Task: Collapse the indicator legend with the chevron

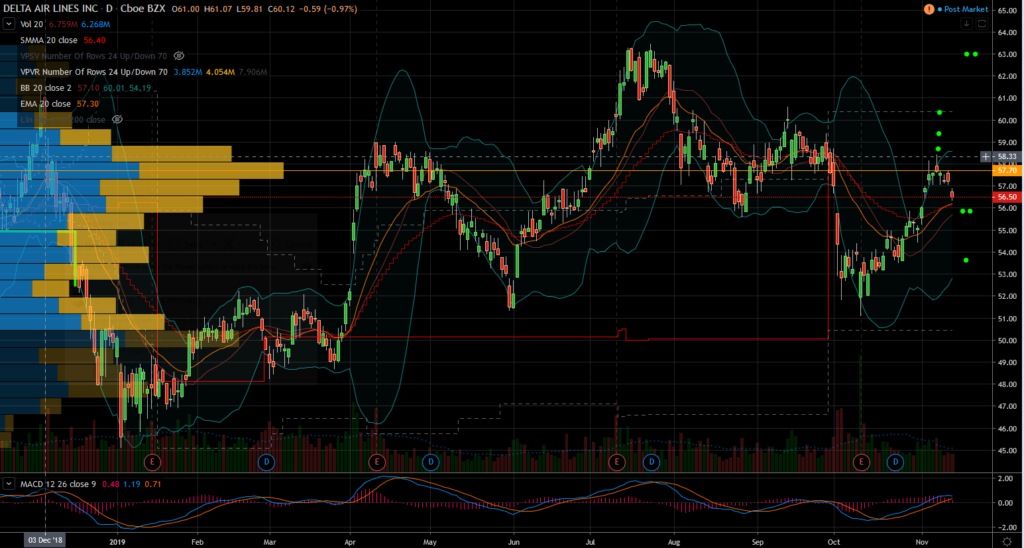Action: [x=11, y=24]
